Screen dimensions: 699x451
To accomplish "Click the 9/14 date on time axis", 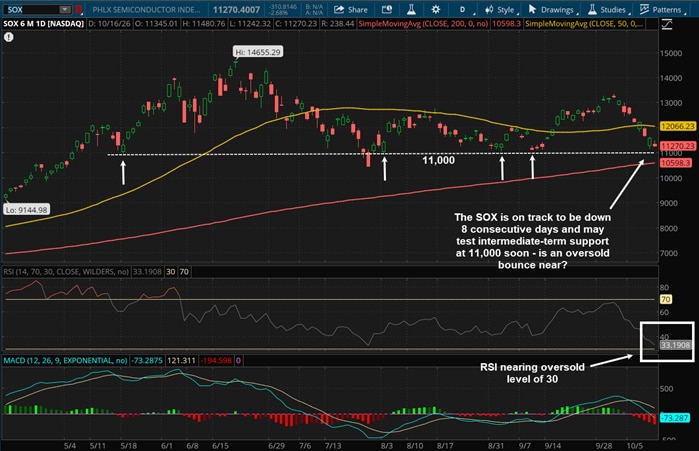I will (x=553, y=446).
